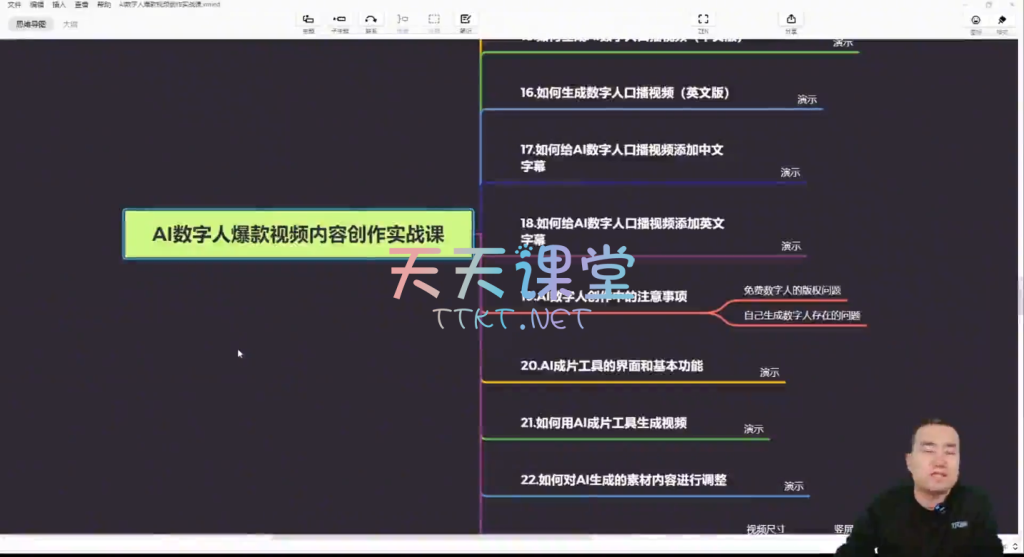
Task: Switch to the 思维导图 mind map view
Action: 30,23
